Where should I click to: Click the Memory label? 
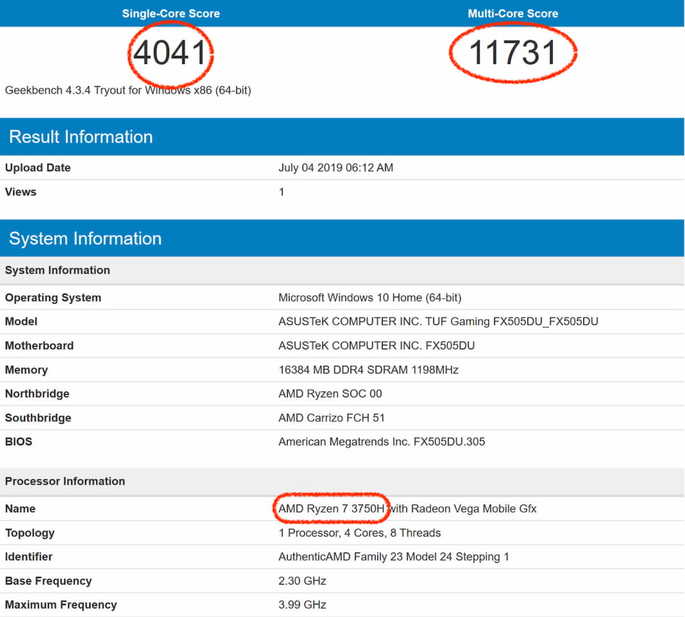26,370
